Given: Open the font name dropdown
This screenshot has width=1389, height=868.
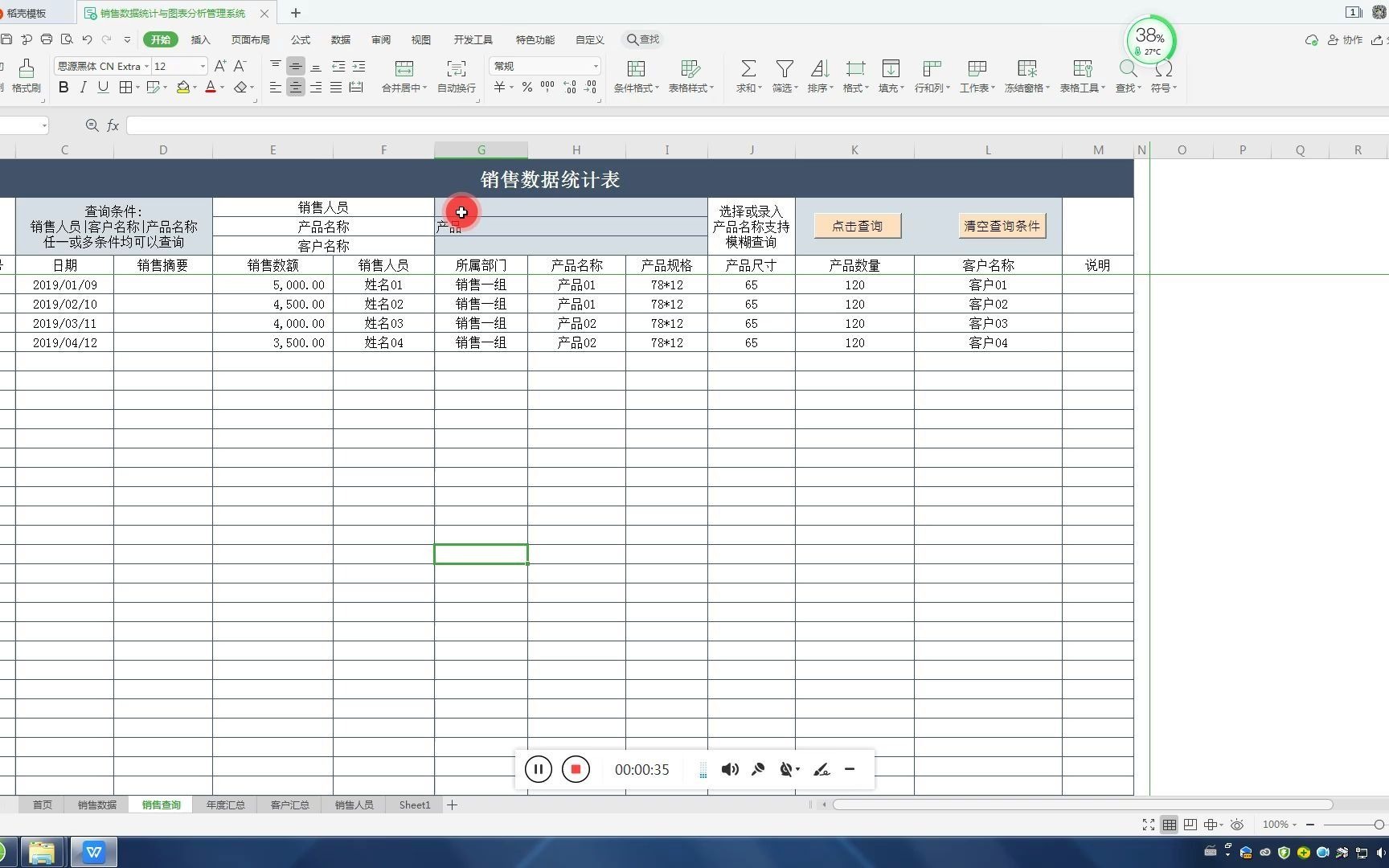Looking at the screenshot, I should click(x=147, y=66).
